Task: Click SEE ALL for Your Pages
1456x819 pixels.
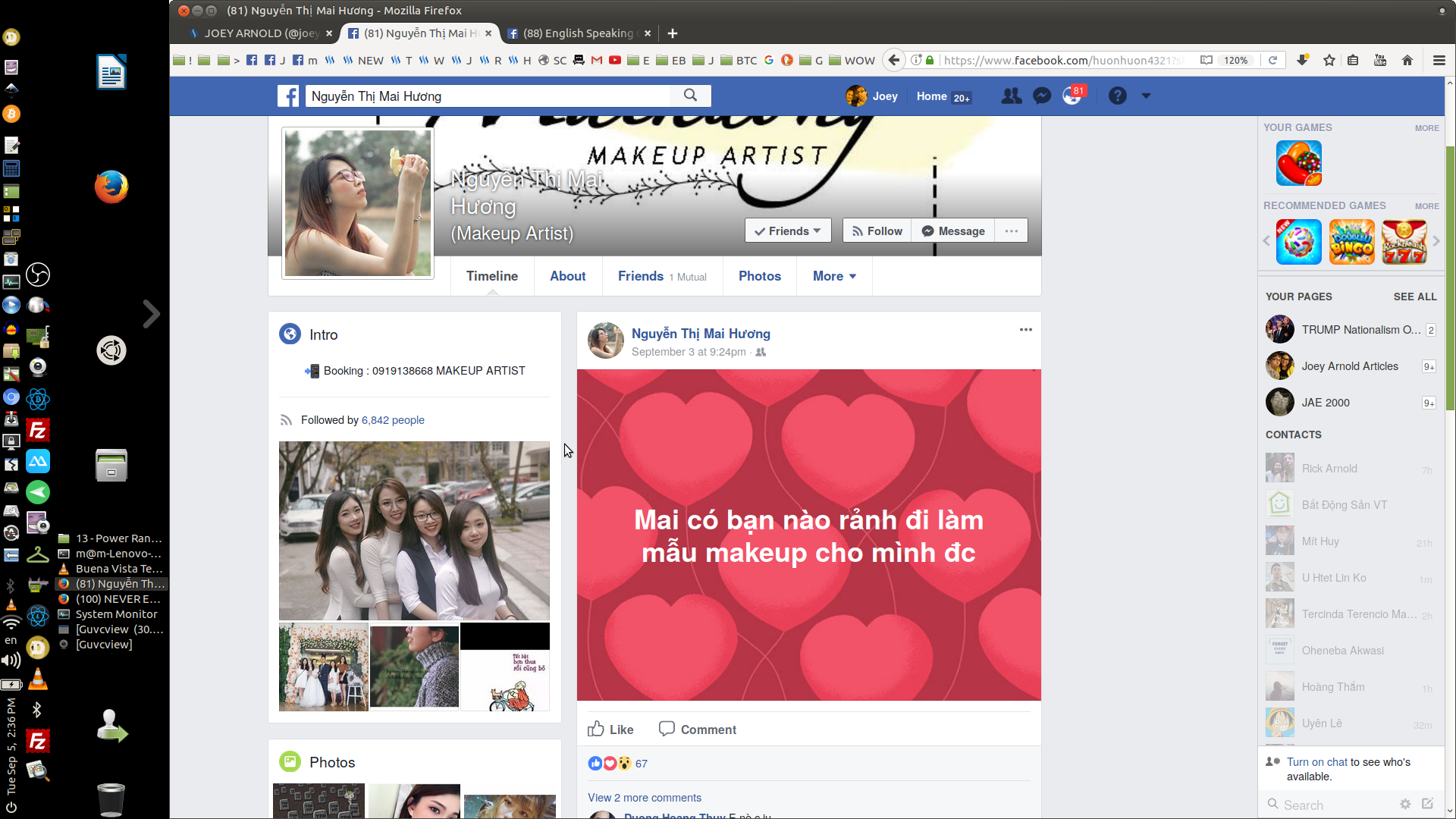Action: 1415,297
